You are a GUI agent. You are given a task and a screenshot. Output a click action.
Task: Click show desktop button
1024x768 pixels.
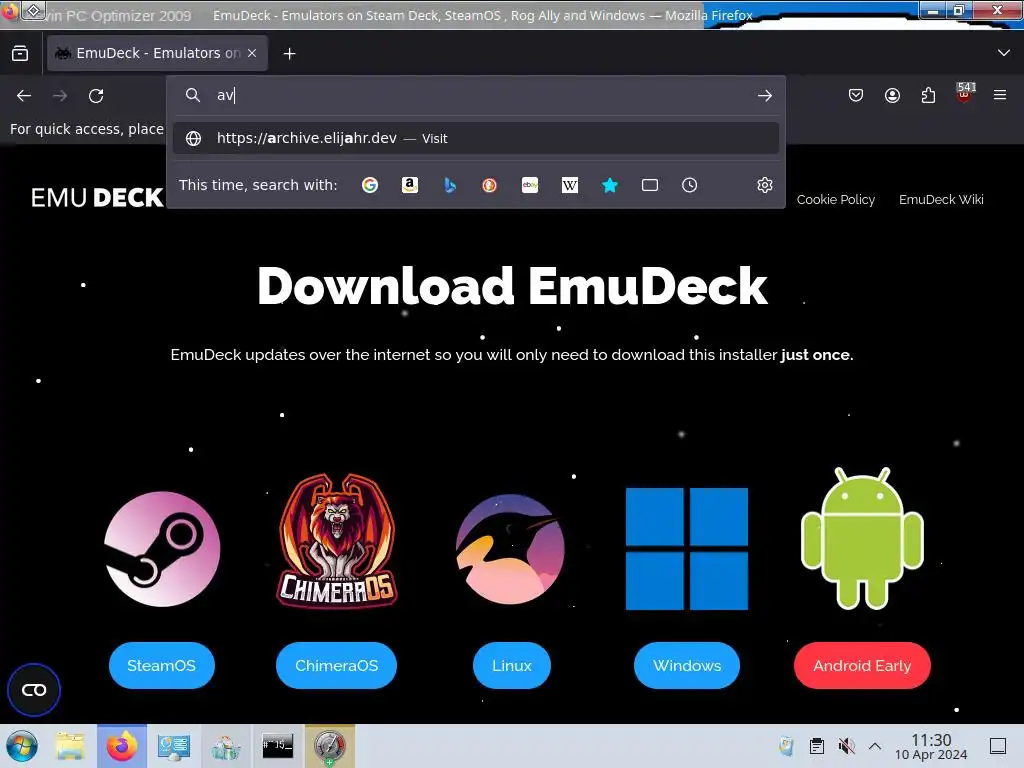tap(998, 746)
